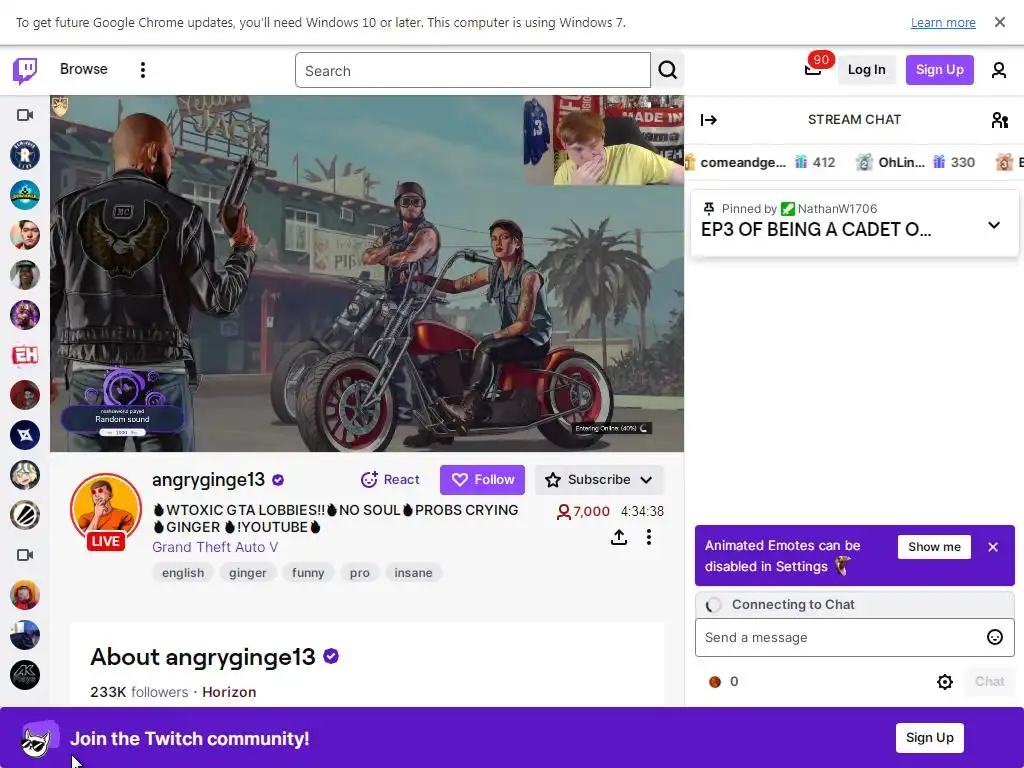The image size is (1024, 768).
Task: Expand the pinned message chevron
Action: [993, 225]
